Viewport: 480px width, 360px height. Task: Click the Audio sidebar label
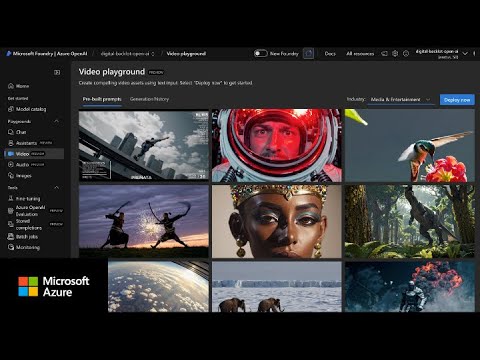tap(22, 165)
